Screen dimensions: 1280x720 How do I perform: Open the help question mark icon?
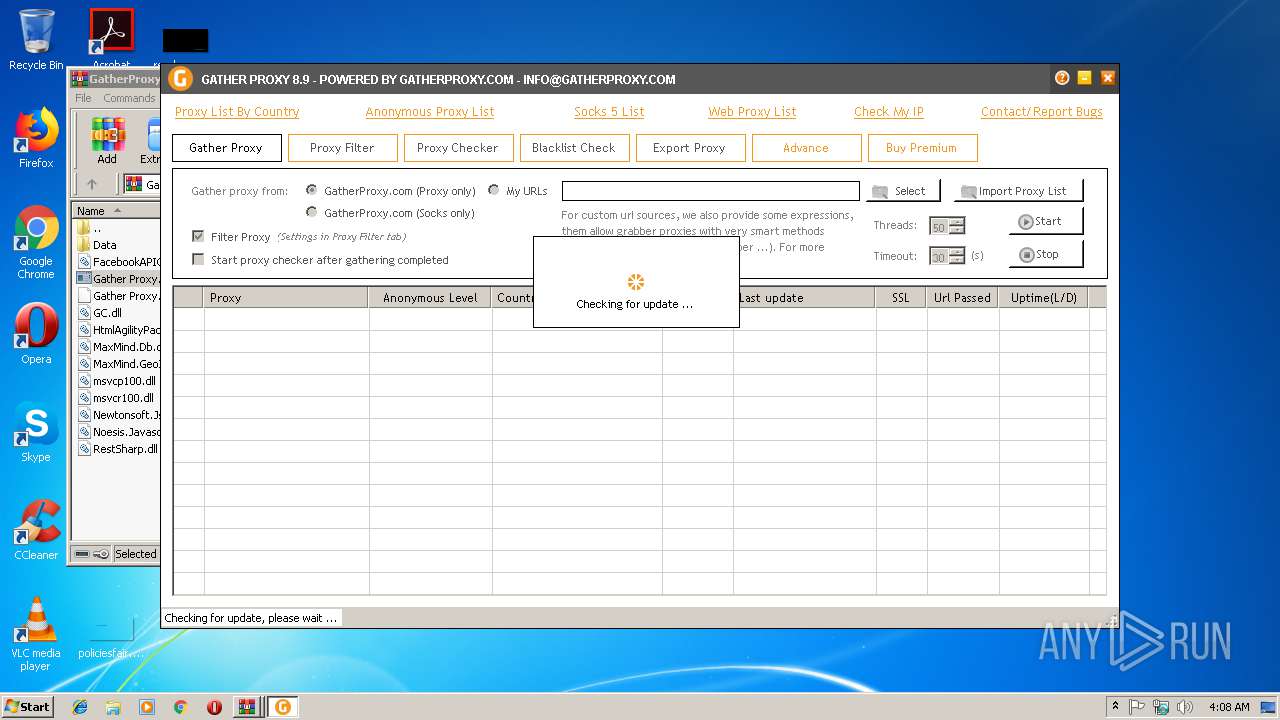click(x=1062, y=78)
